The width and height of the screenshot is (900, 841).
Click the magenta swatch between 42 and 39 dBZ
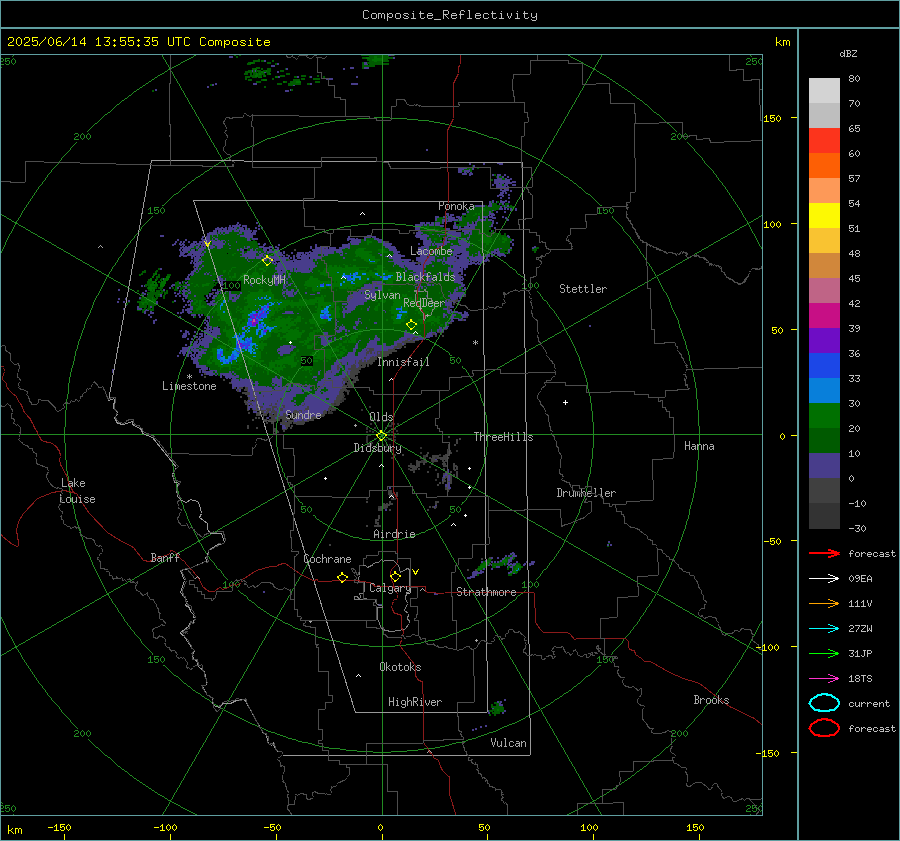coord(824,315)
